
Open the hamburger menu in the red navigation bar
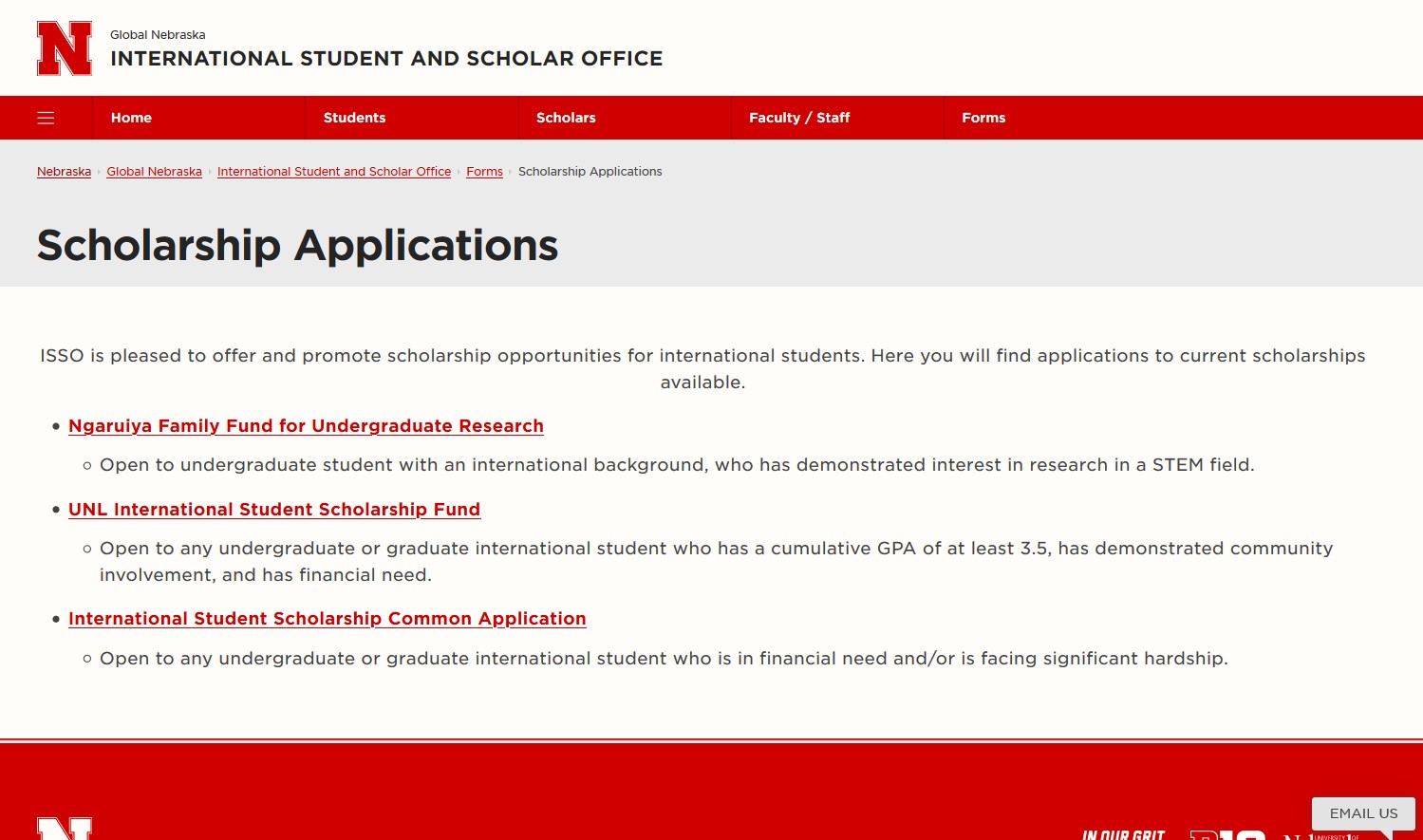click(x=46, y=118)
